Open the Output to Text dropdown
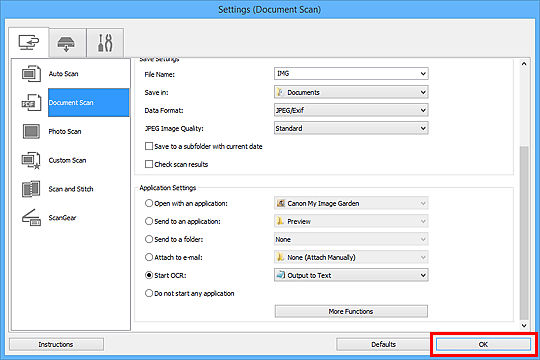Image resolution: width=540 pixels, height=360 pixels. tap(351, 275)
